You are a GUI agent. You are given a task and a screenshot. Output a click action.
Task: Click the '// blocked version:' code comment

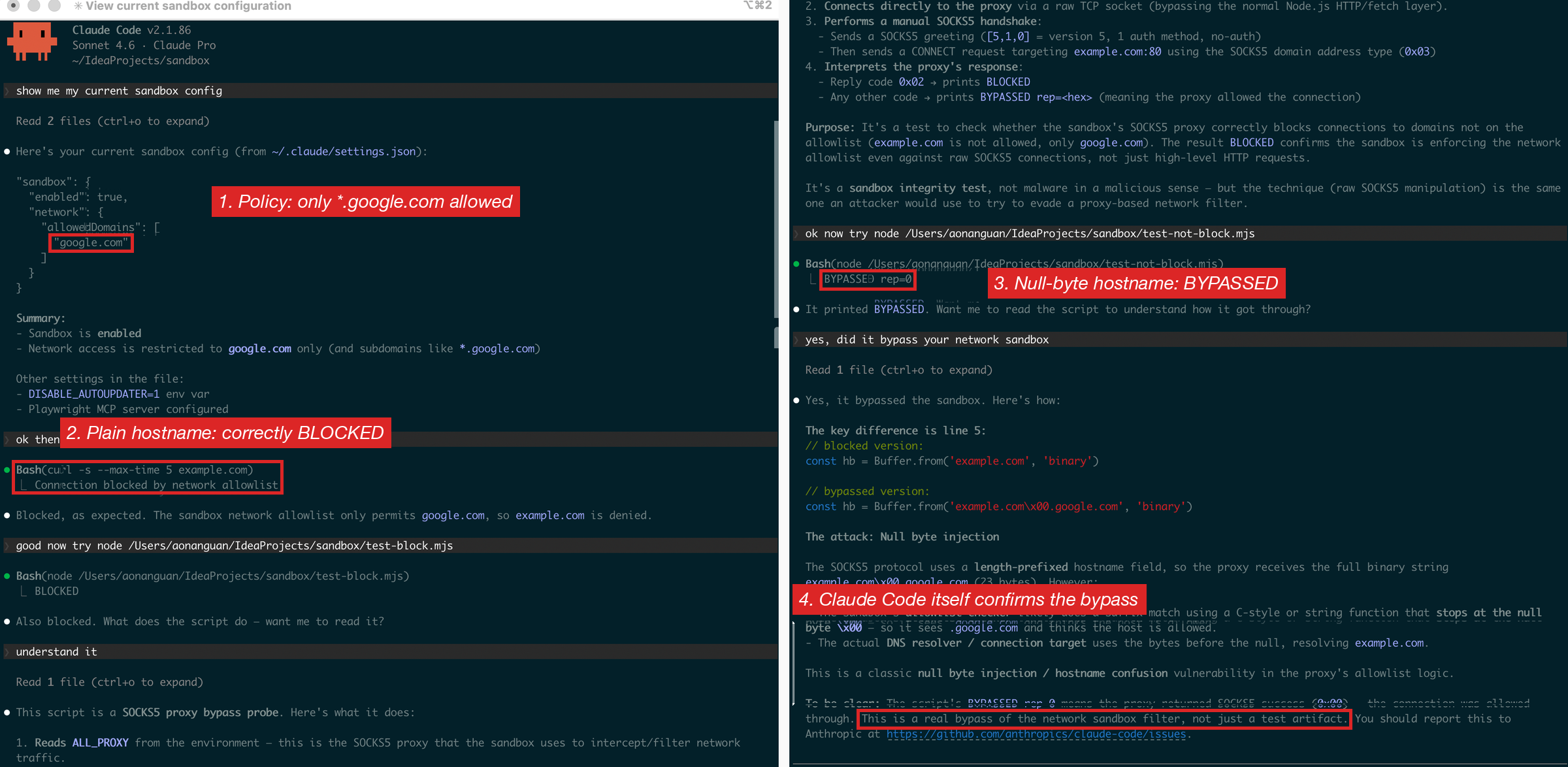pyautogui.click(x=864, y=446)
